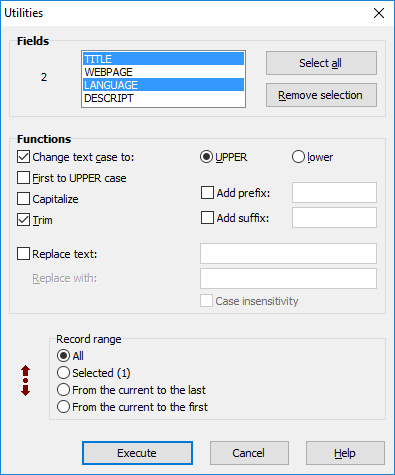
Task: Click the Execute button
Action: click(x=137, y=453)
